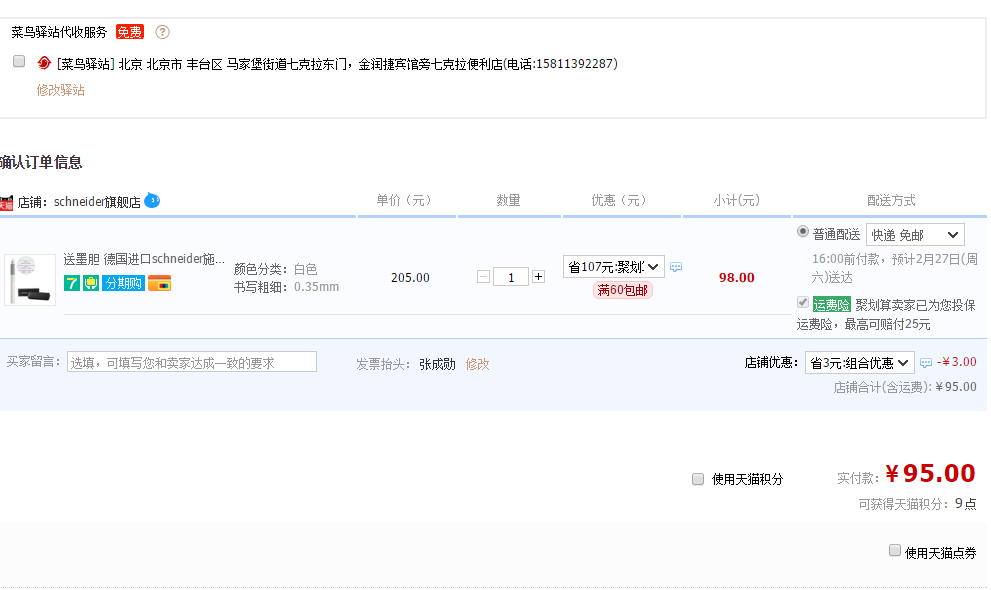Viewport: 991px width, 590px height.
Task: Click the 满60包邮 promotion tag
Action: (623, 290)
